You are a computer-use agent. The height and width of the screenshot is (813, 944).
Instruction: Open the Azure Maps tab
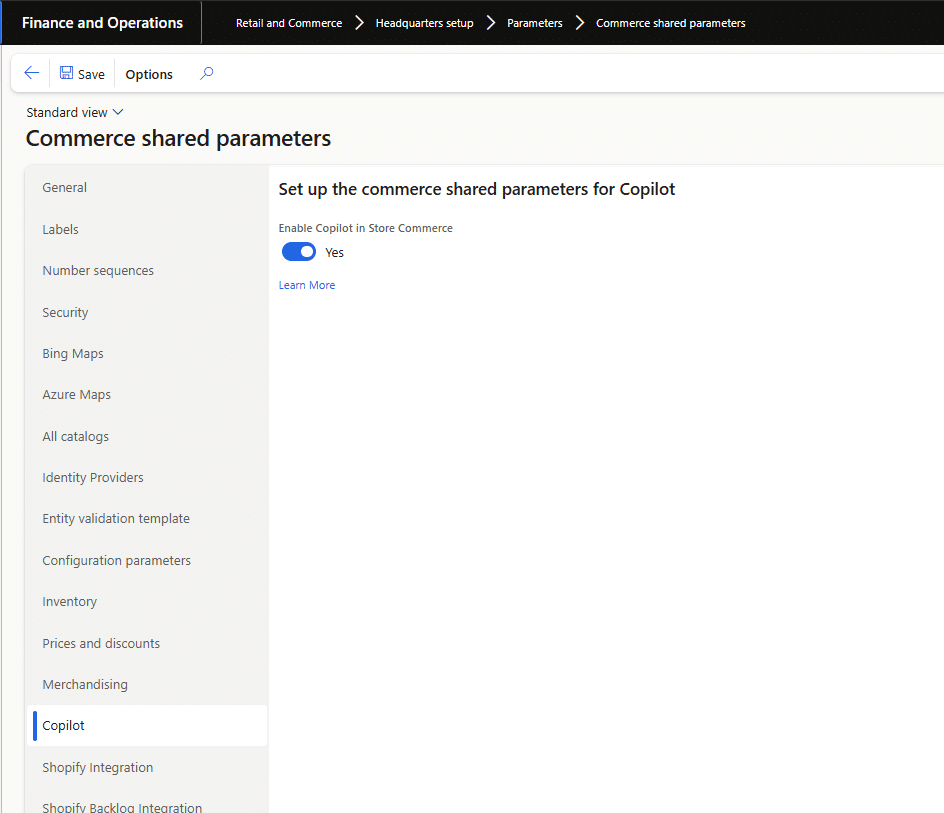[76, 394]
